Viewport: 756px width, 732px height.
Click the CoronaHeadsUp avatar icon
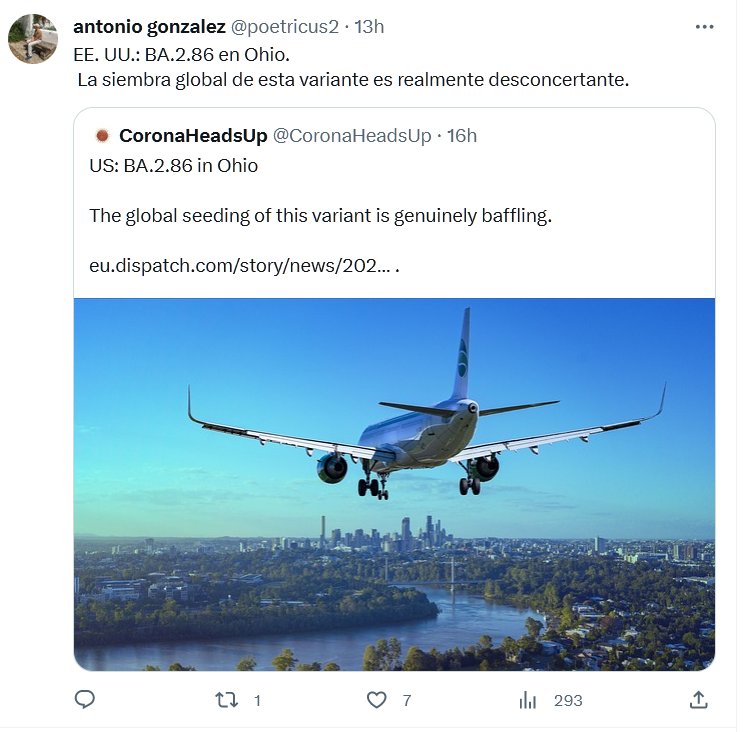pyautogui.click(x=101, y=136)
